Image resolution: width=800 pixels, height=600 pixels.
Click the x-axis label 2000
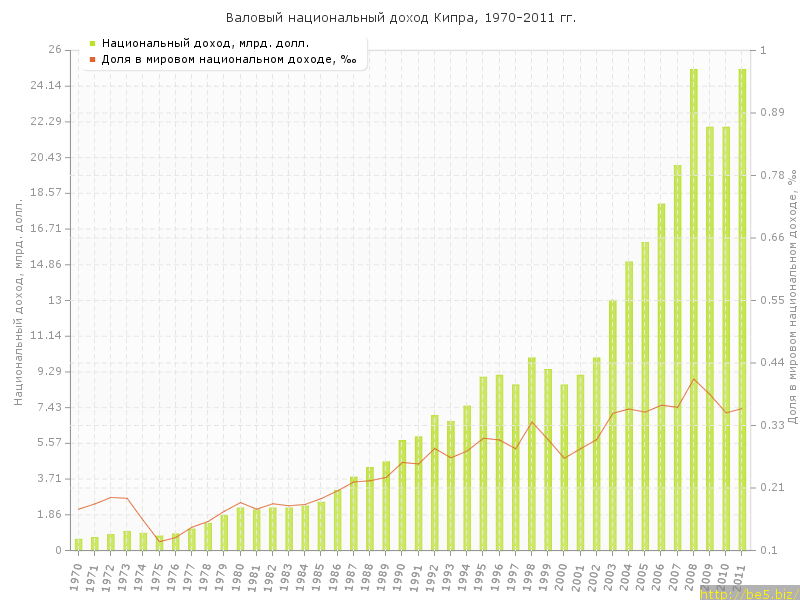click(562, 574)
